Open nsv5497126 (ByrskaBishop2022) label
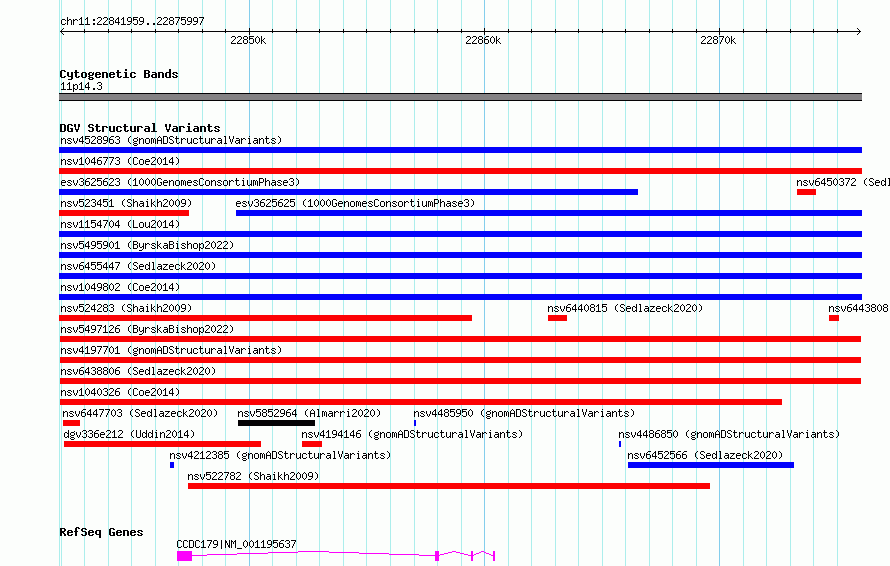Screen dimensions: 890x566 click(147, 329)
